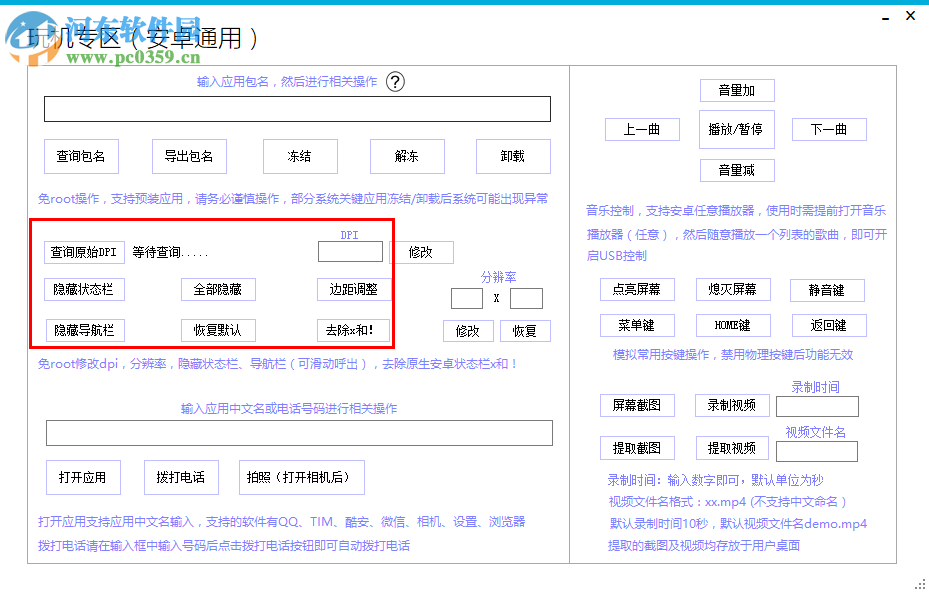Focus the app package name input box
The image size is (929, 593).
pos(297,109)
